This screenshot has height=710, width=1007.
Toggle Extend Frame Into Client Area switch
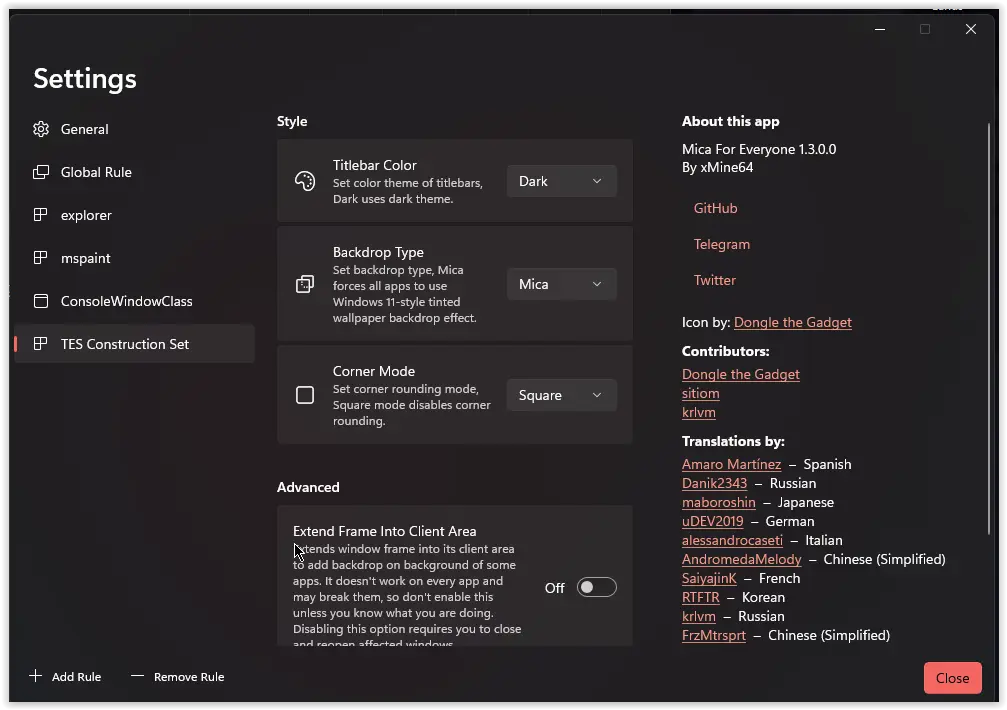point(597,587)
